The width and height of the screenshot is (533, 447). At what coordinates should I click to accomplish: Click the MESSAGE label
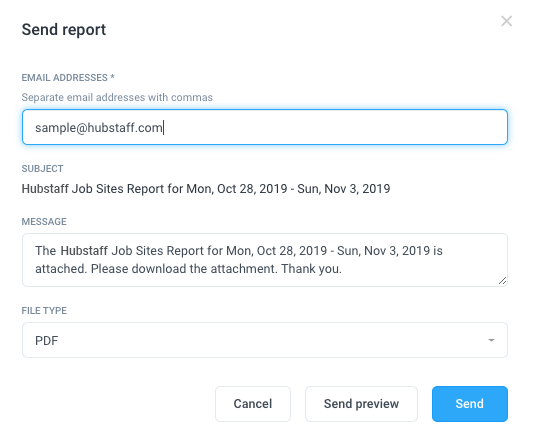coord(44,222)
